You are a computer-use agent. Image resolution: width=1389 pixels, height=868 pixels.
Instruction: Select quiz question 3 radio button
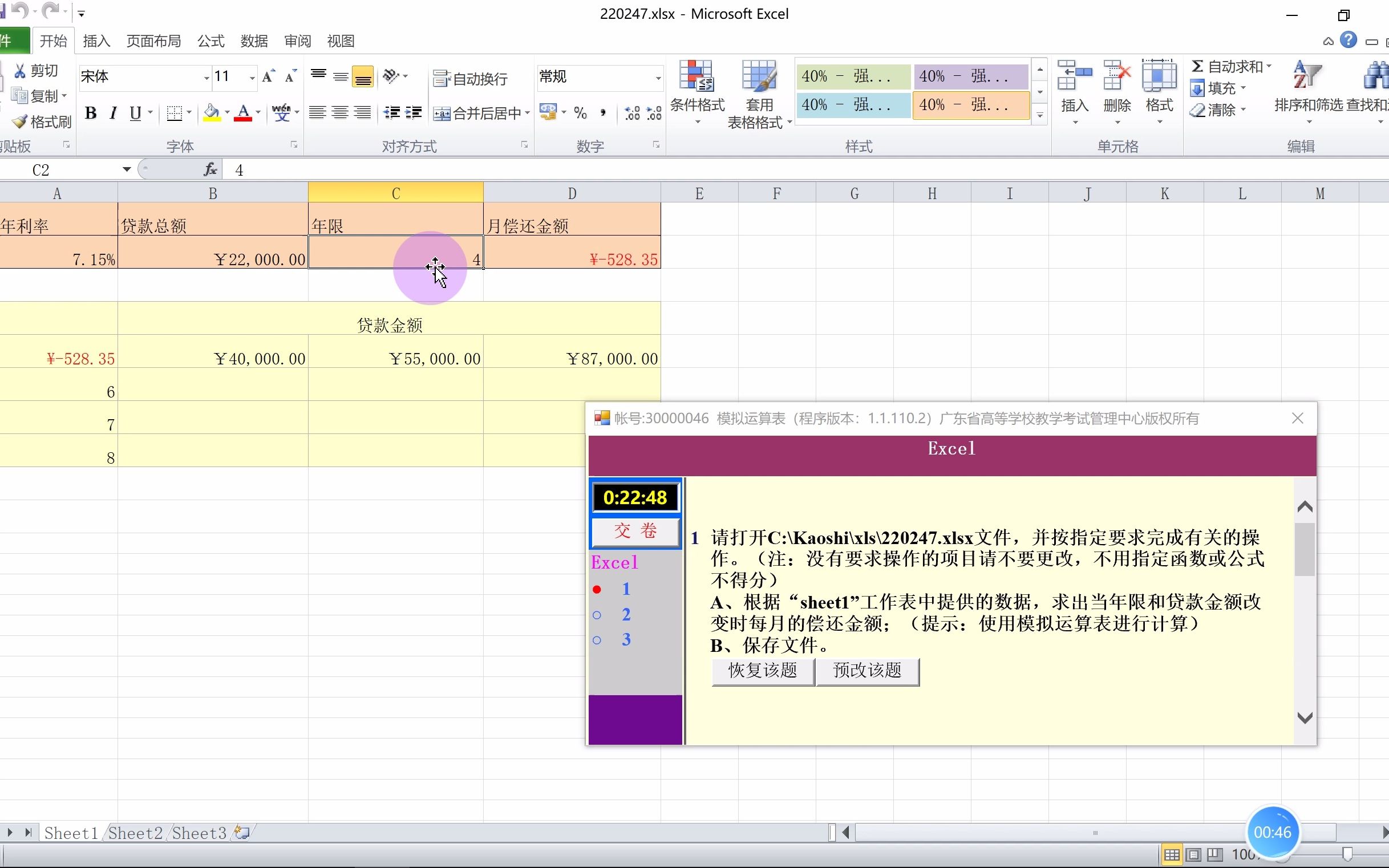[597, 640]
